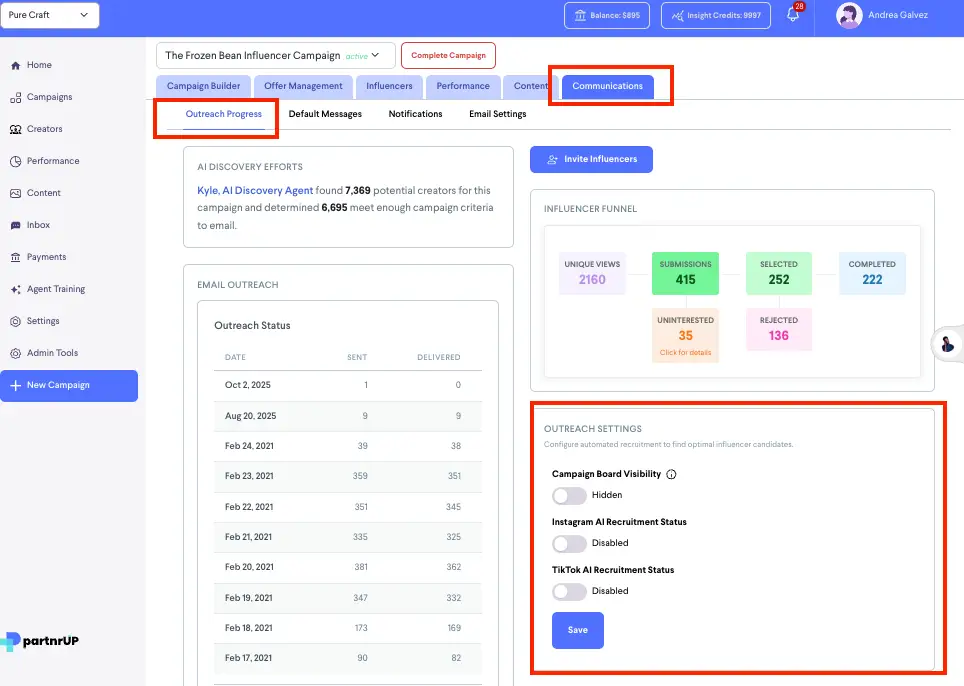Click the Feb 20, 2021 row
This screenshot has width=964, height=686.
coord(348,567)
